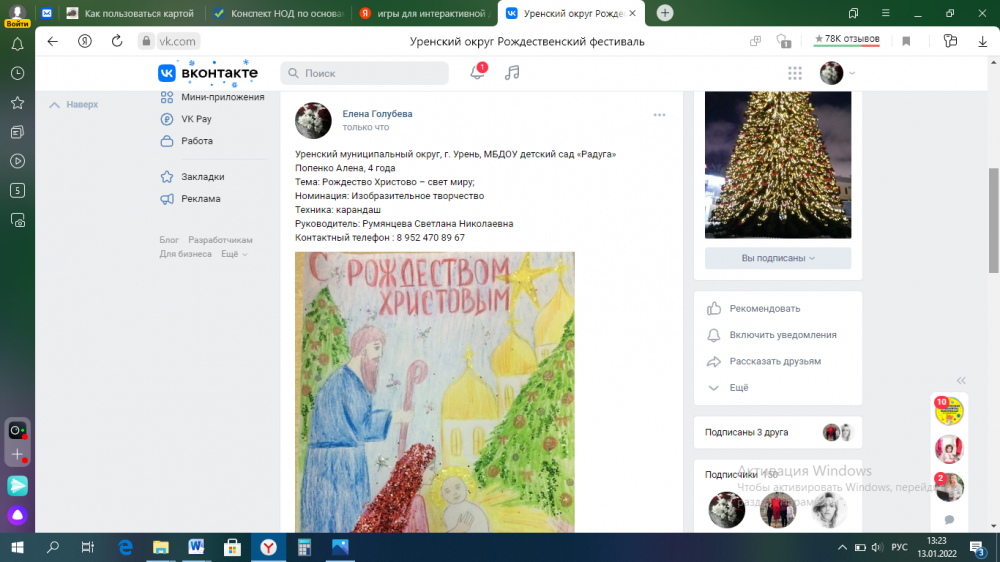The image size is (1000, 562).
Task: Open the VK music note icon
Action: pos(511,73)
